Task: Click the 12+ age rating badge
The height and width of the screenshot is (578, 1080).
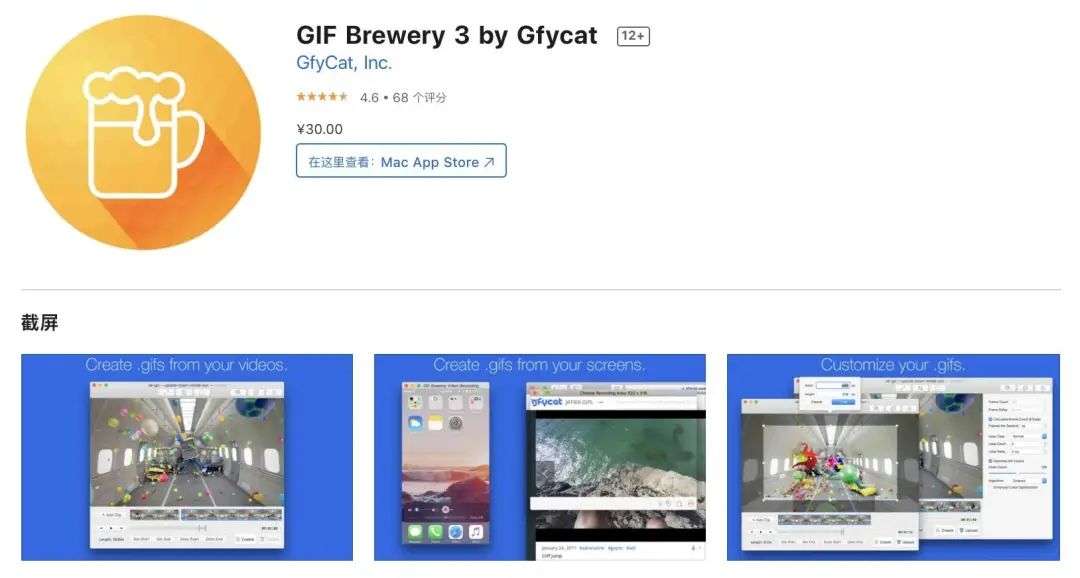Action: pyautogui.click(x=633, y=36)
